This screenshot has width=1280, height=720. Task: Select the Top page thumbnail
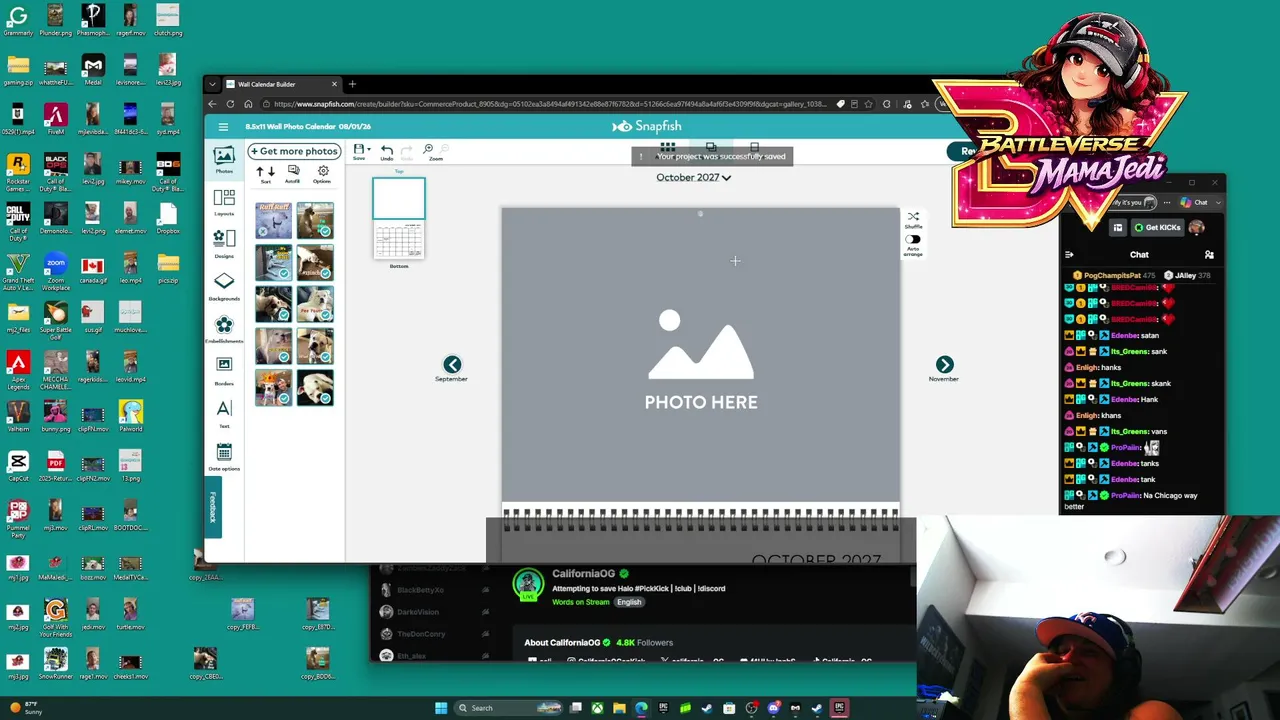[399, 198]
